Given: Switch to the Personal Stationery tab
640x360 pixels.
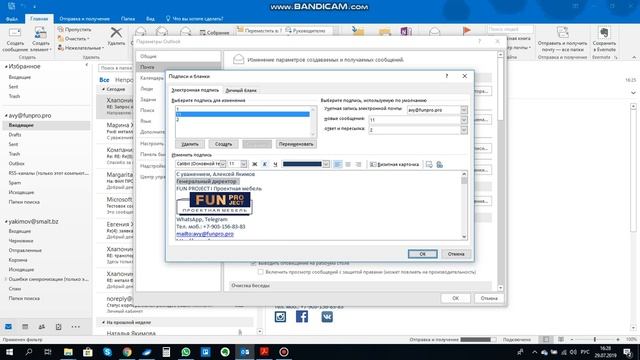Looking at the screenshot, I should [x=241, y=90].
